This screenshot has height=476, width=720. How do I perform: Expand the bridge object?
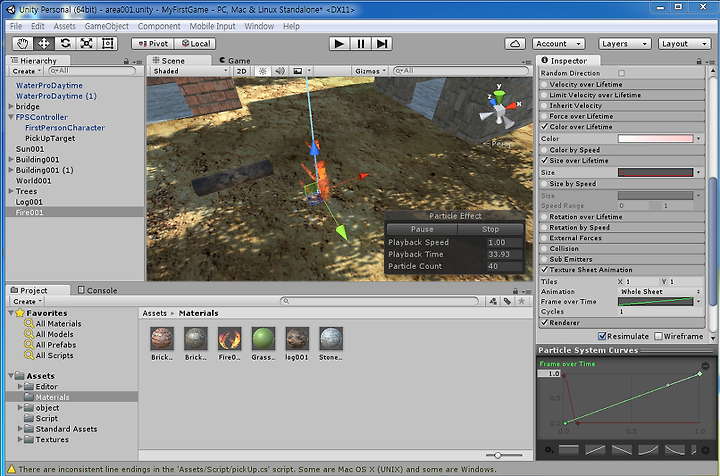[11, 106]
